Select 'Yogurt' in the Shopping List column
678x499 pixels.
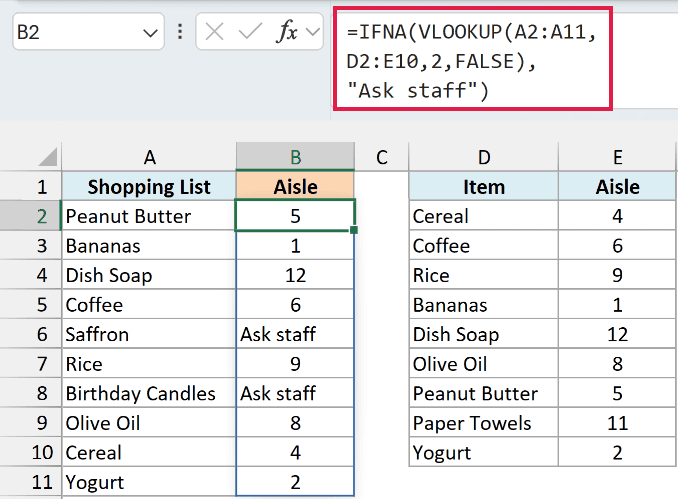tap(149, 482)
